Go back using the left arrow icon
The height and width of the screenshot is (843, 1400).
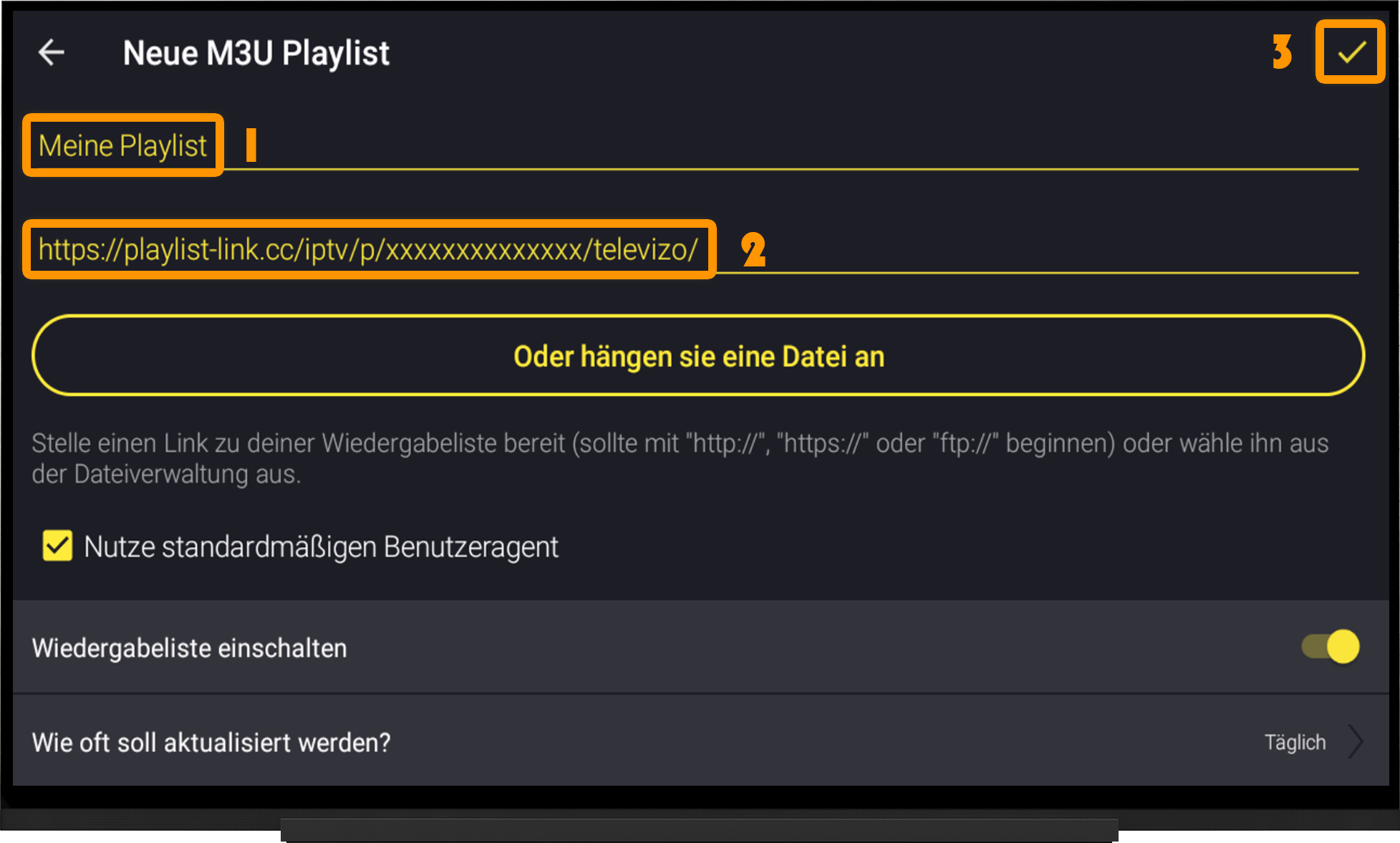(x=51, y=52)
